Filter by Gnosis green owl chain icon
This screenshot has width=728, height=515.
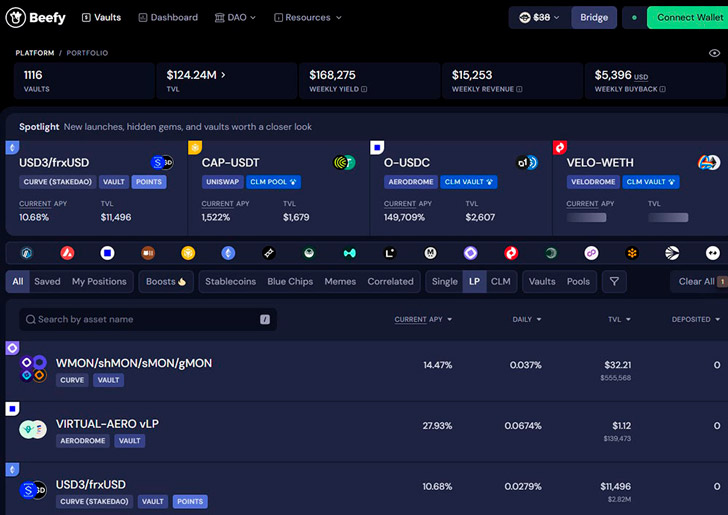[x=309, y=253]
